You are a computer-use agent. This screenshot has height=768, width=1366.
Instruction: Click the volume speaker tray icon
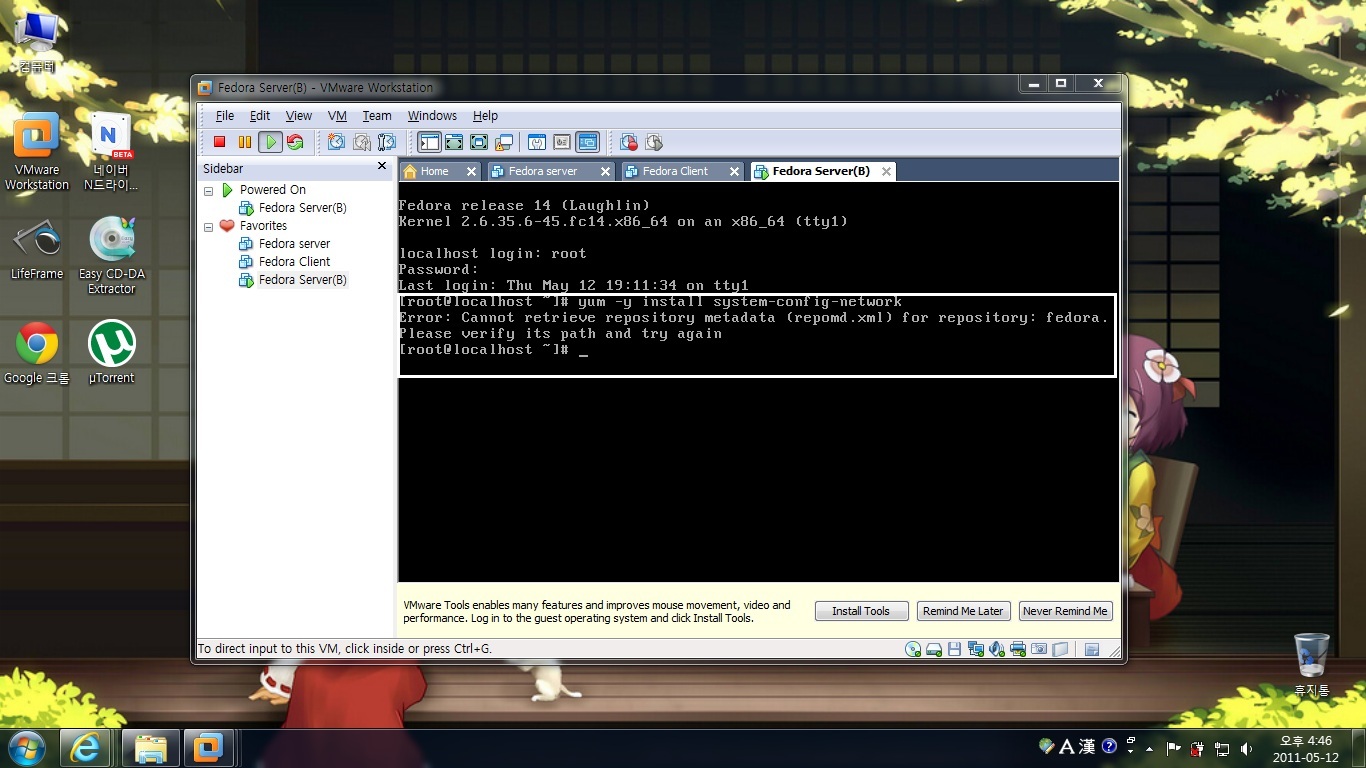click(1246, 748)
